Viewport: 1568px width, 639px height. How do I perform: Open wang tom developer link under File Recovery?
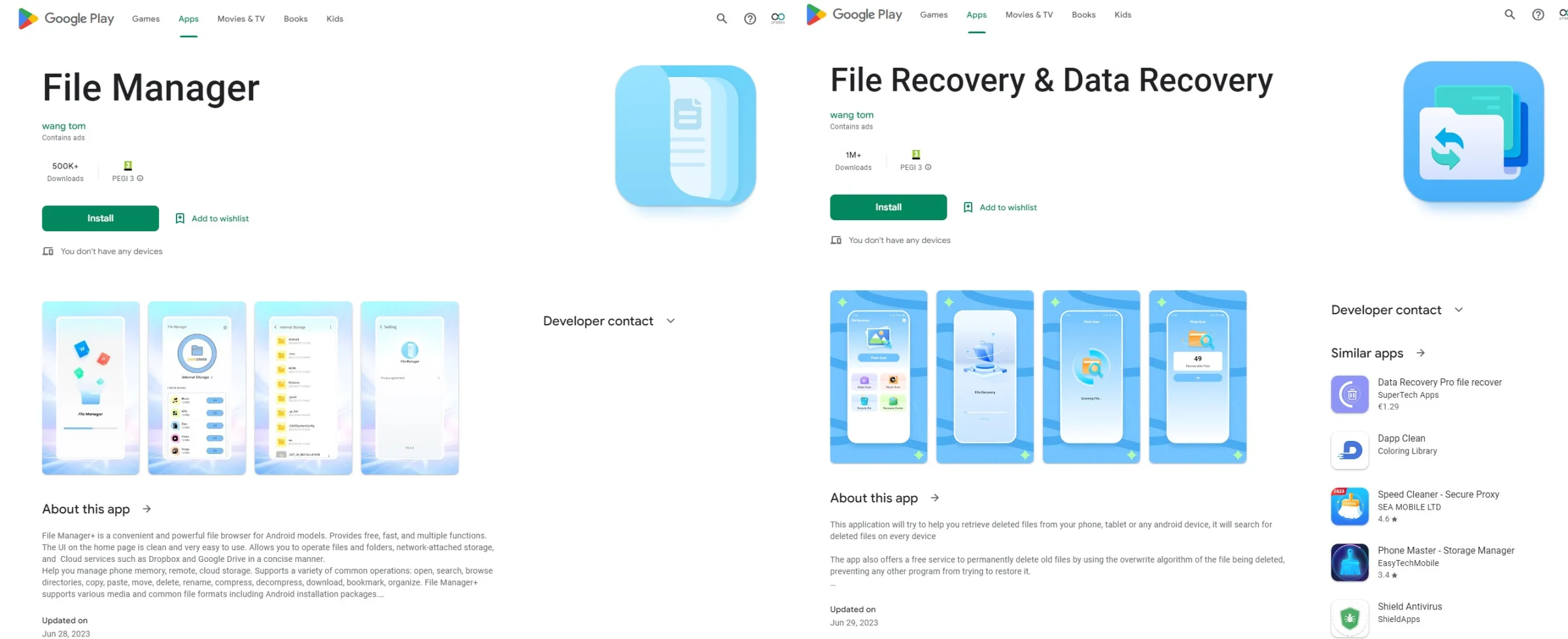[852, 115]
